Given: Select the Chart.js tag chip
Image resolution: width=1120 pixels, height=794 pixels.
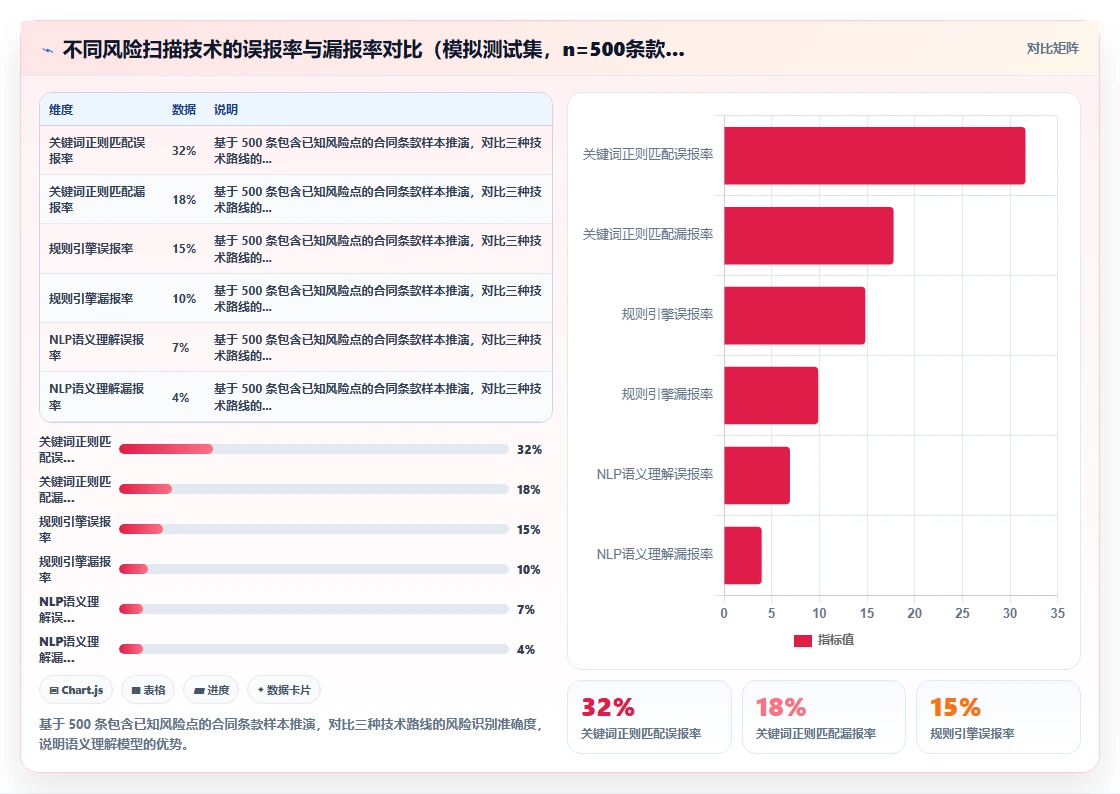Looking at the screenshot, I should [x=76, y=690].
